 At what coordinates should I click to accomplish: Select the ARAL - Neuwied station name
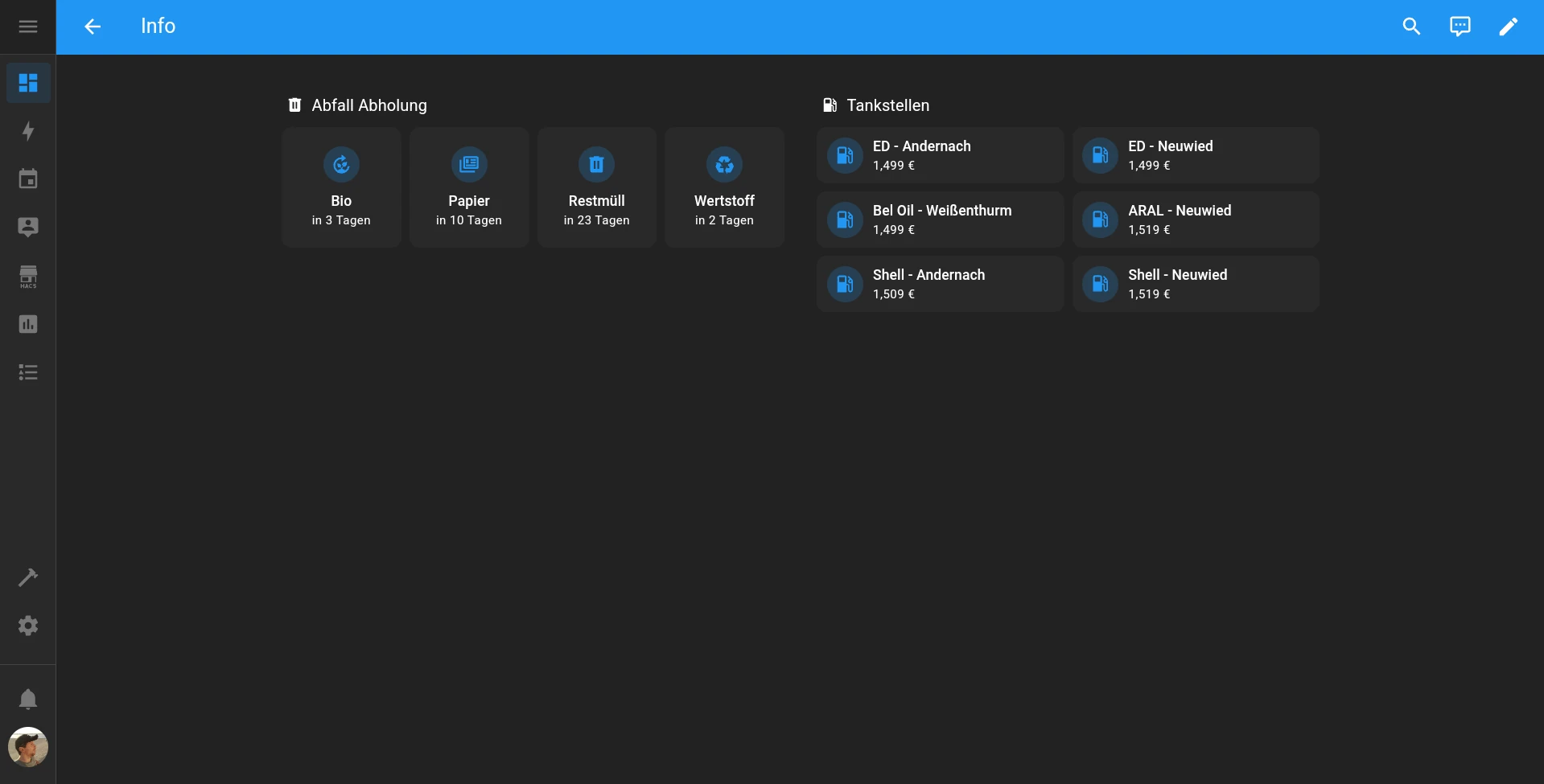tap(1180, 211)
